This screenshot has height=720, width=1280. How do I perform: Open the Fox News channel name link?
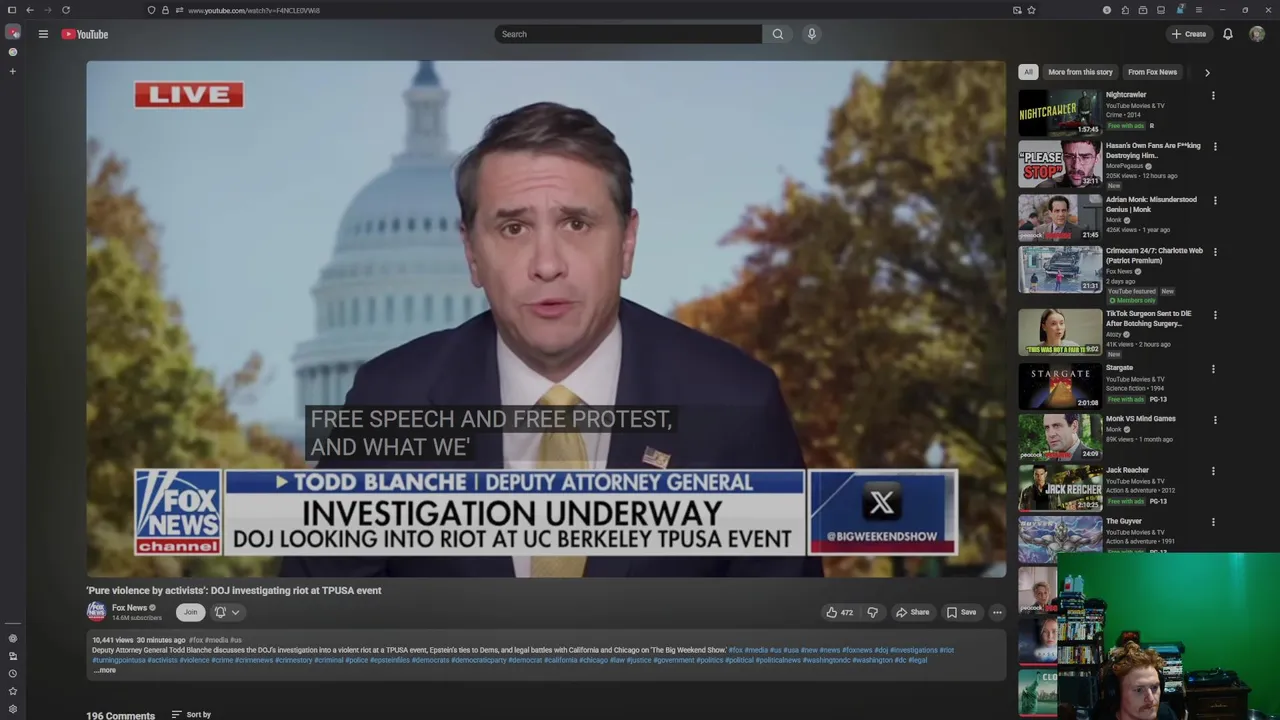(130, 608)
